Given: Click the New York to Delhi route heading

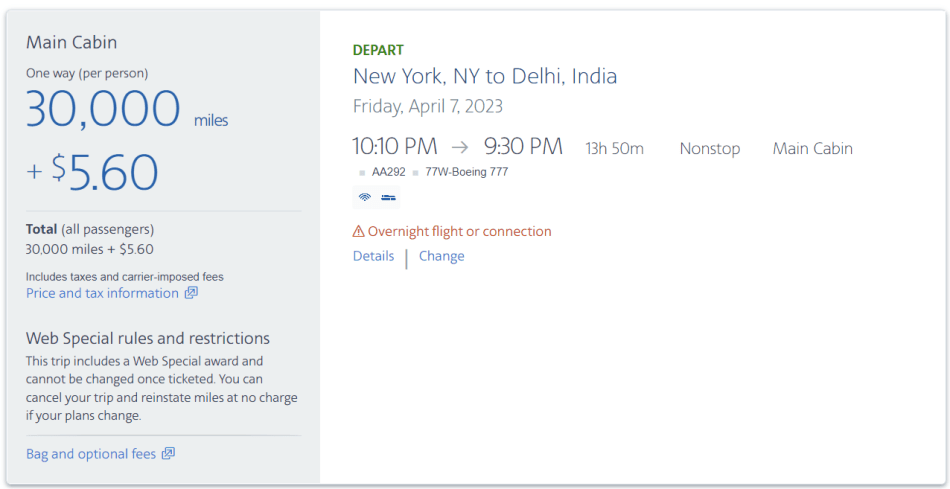Looking at the screenshot, I should [x=485, y=76].
